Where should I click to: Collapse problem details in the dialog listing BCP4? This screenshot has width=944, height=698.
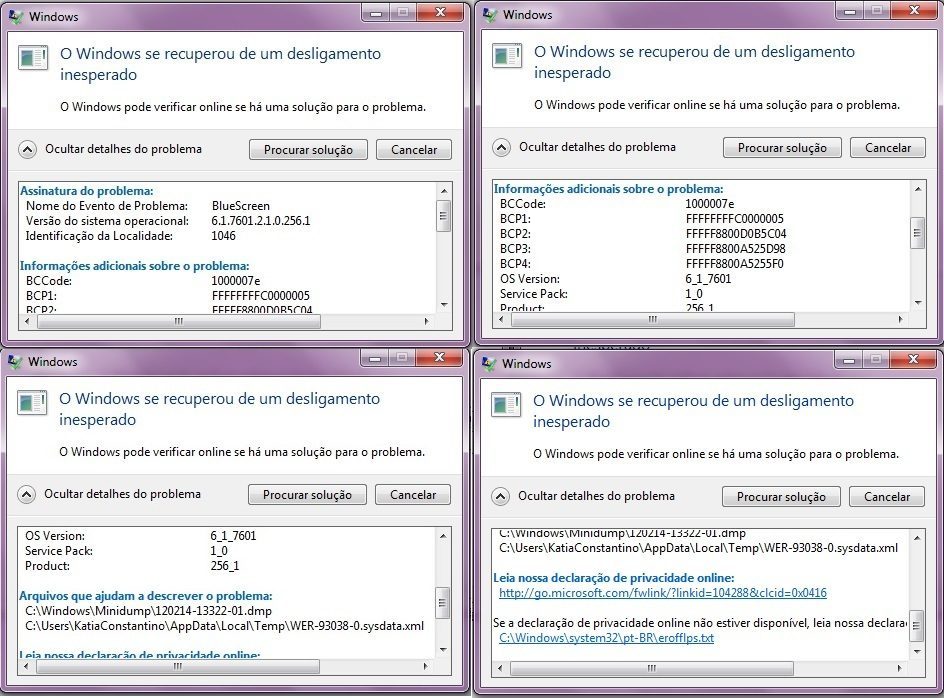[x=501, y=148]
